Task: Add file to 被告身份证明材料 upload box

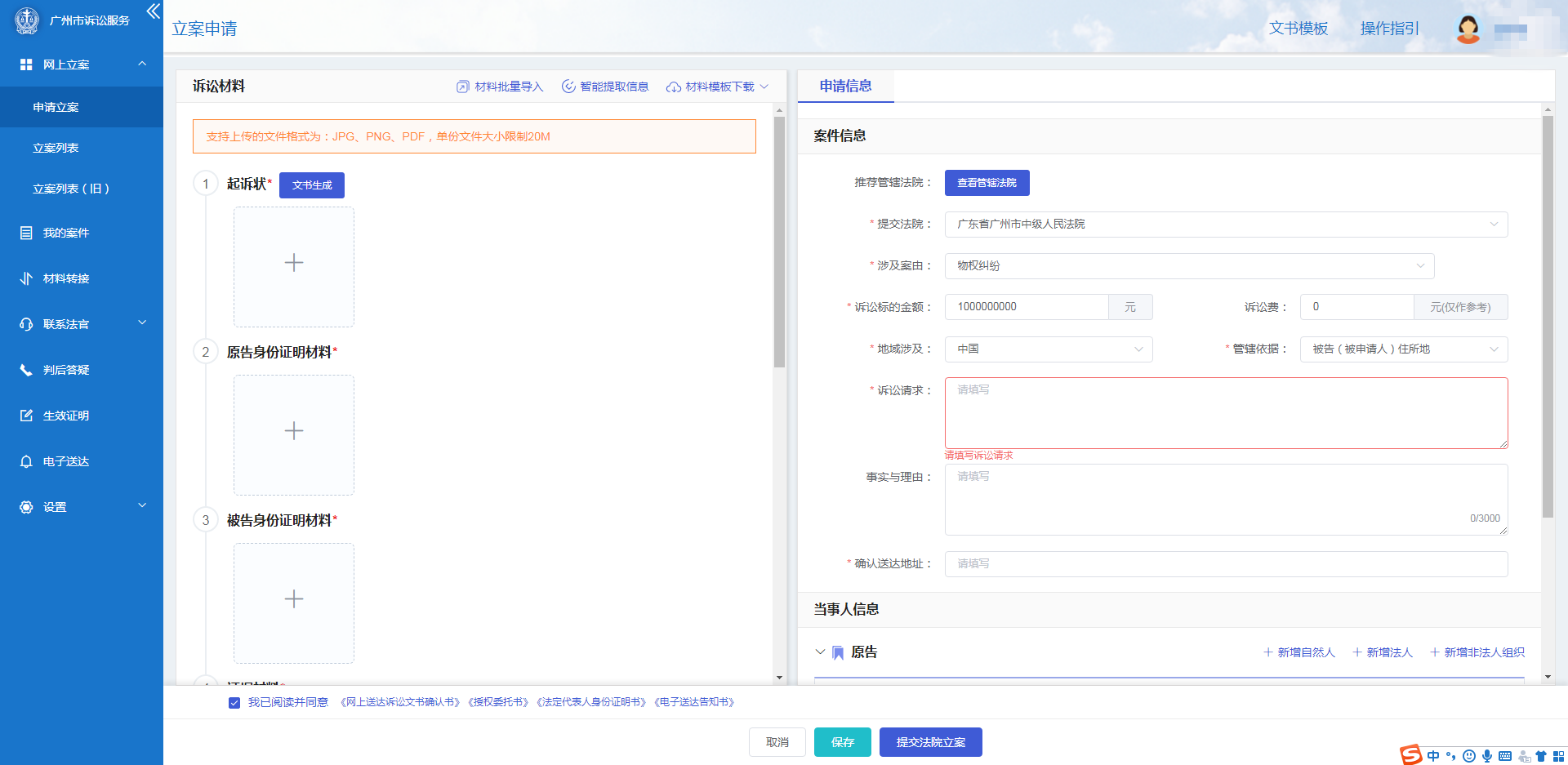Action: point(294,603)
